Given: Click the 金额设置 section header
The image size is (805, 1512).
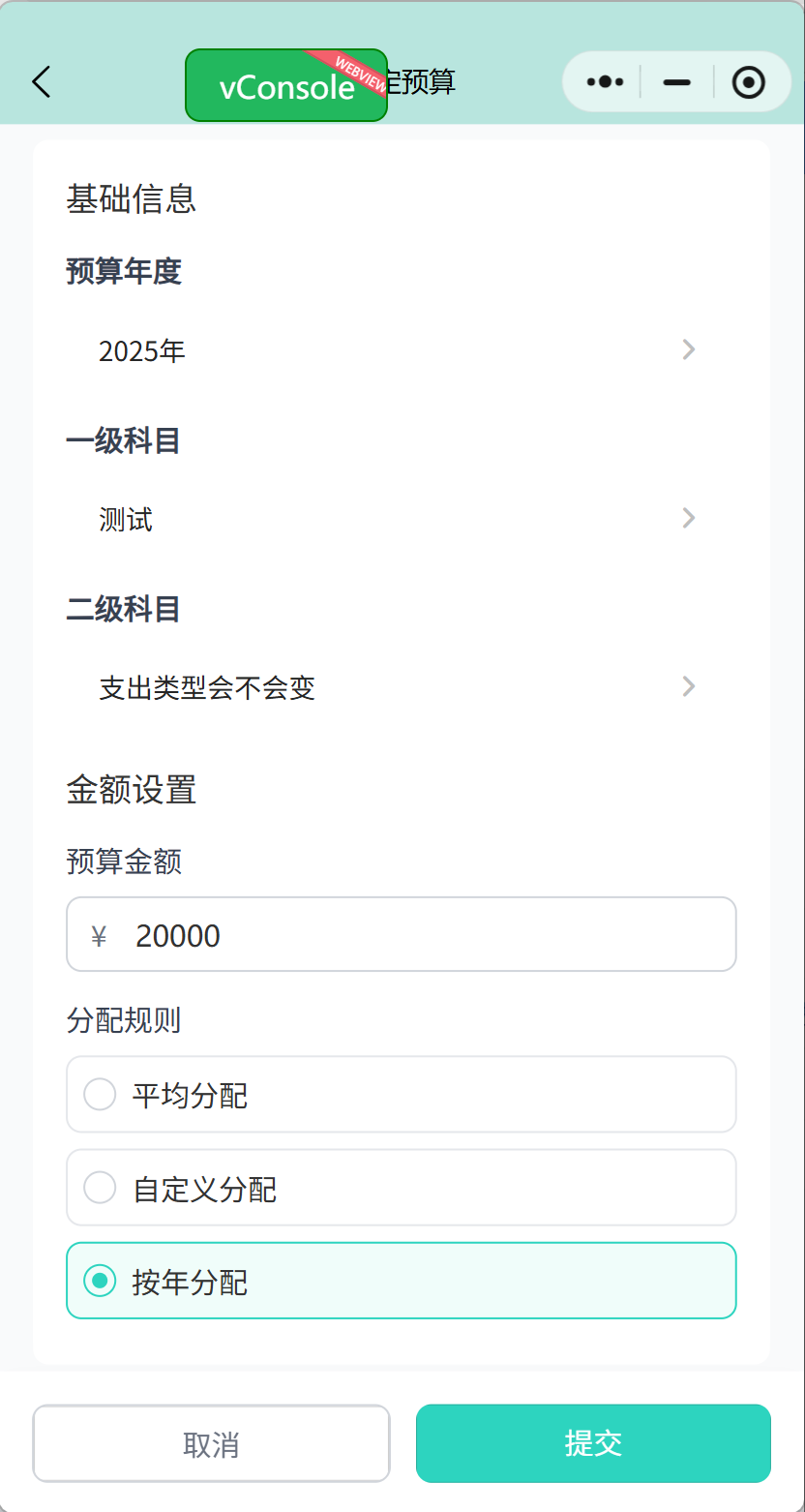Looking at the screenshot, I should [131, 790].
